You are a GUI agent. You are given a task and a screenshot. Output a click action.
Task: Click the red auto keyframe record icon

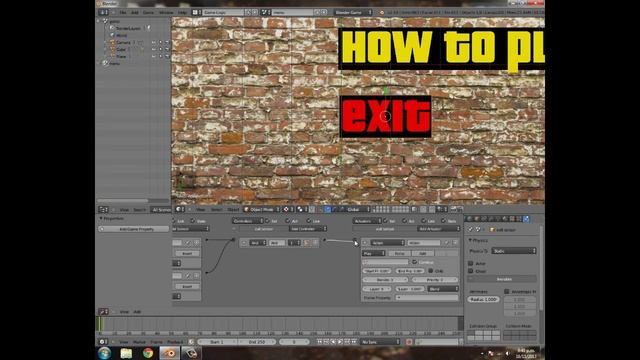[x=409, y=342]
